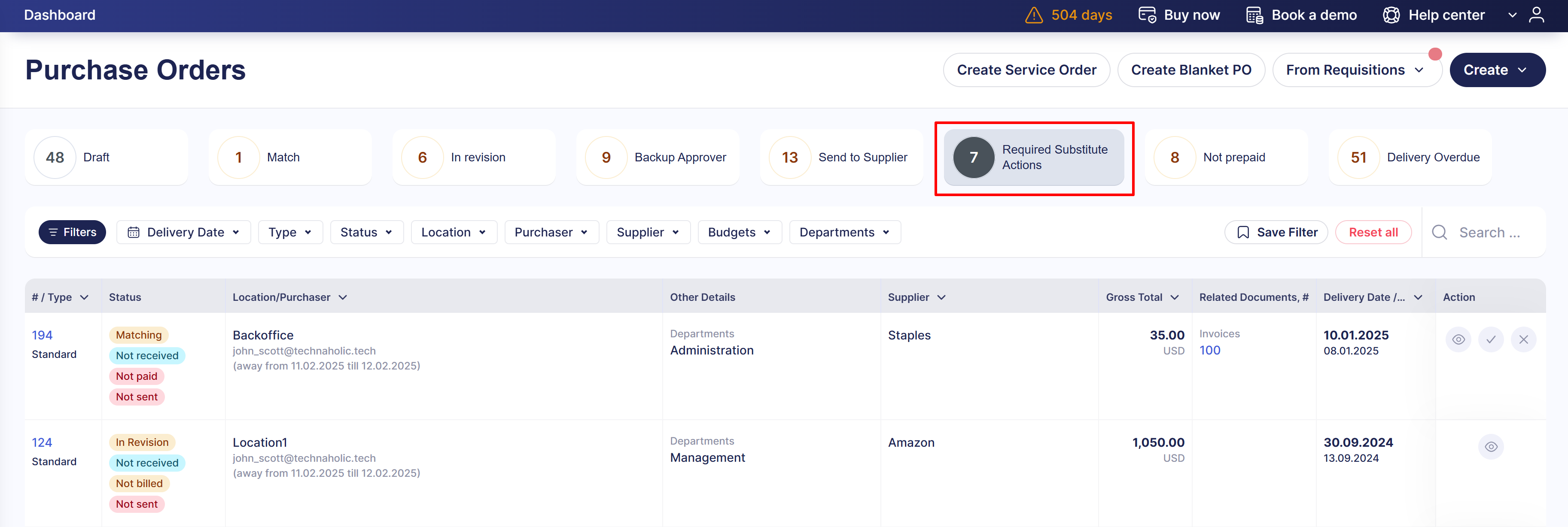View order 194 with eye icon
The width and height of the screenshot is (1568, 527).
(1458, 339)
